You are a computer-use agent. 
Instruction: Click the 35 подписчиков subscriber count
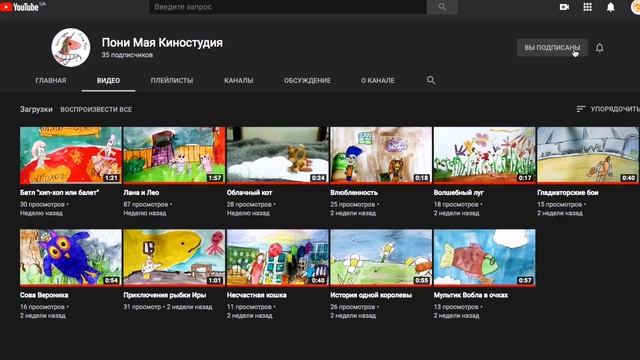click(127, 55)
